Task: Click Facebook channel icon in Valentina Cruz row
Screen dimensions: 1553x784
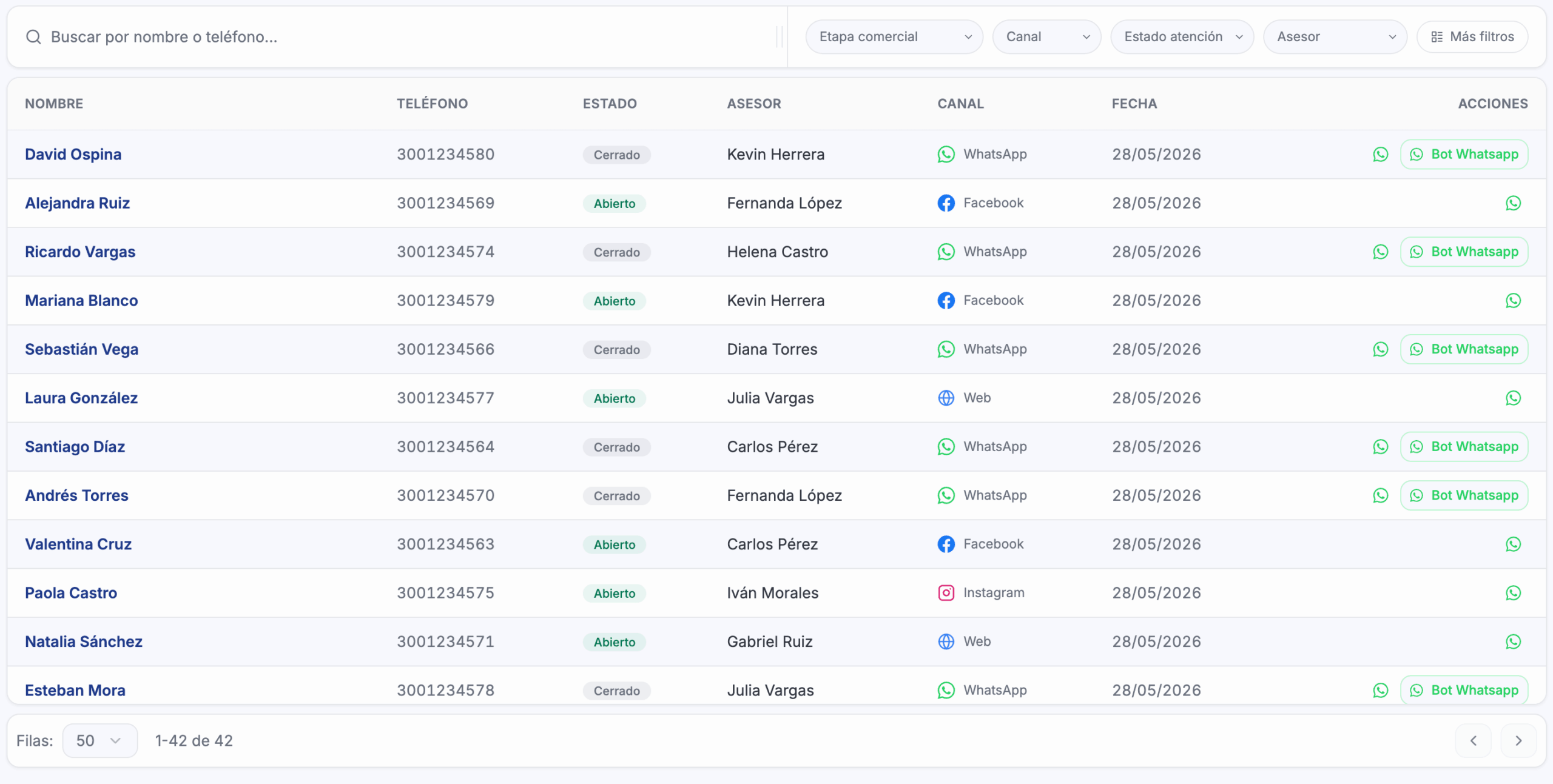Action: click(946, 544)
